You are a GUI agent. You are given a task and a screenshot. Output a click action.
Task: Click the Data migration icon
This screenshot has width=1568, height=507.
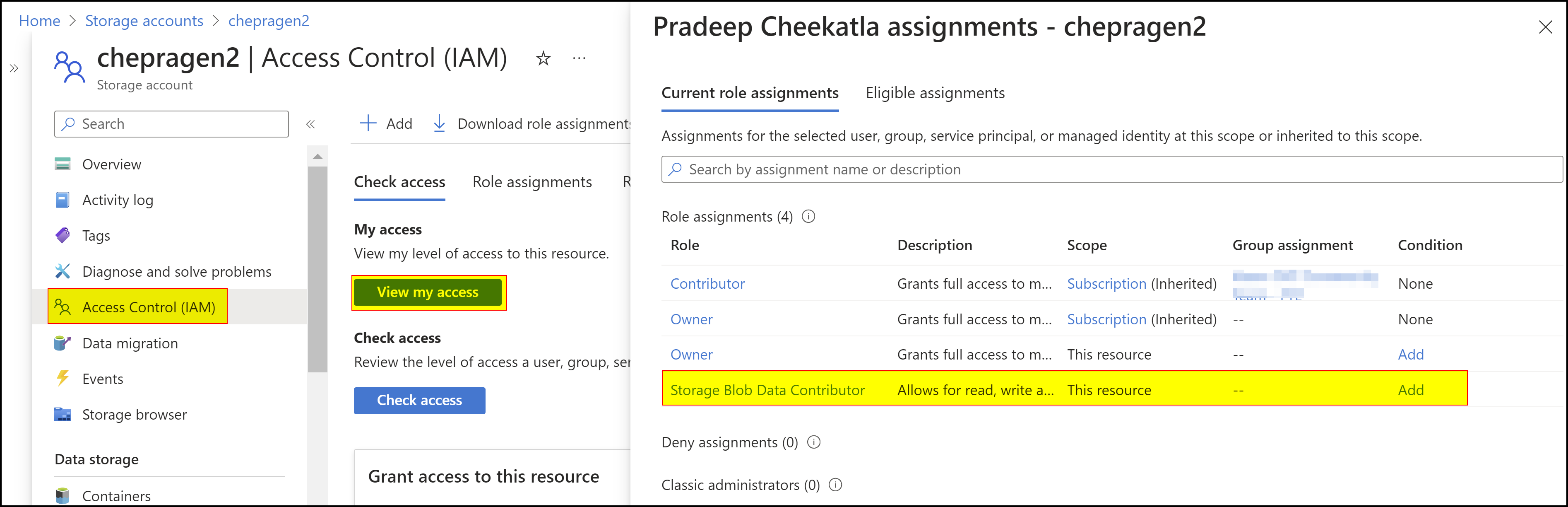(x=63, y=343)
